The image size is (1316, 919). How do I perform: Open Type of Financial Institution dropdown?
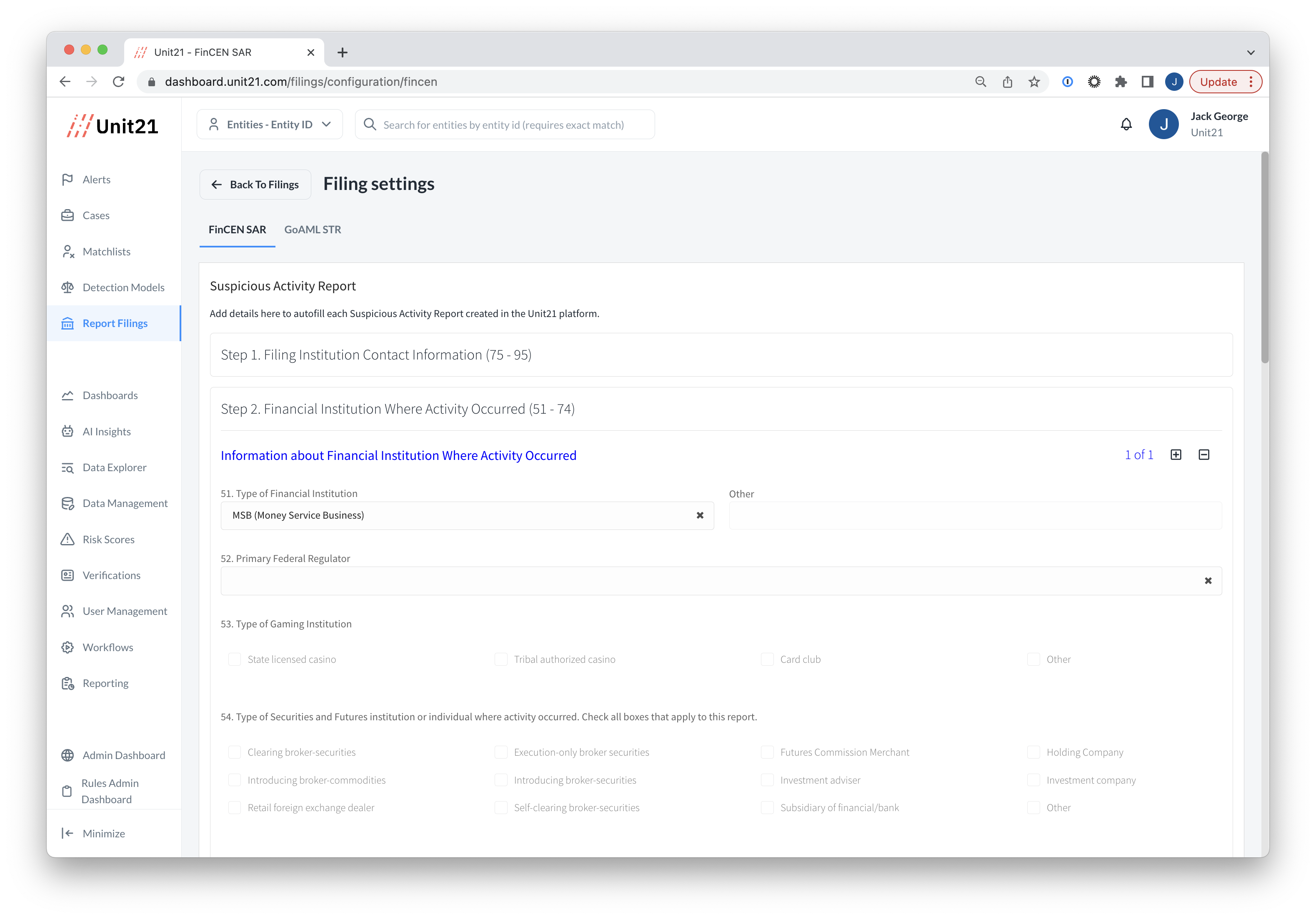(458, 516)
